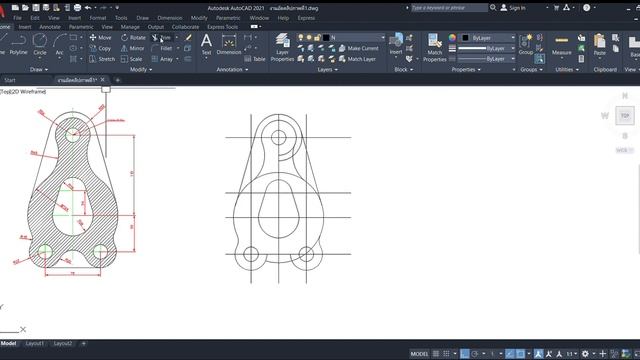Insert a Table
This screenshot has width=640, height=360.
[255, 59]
